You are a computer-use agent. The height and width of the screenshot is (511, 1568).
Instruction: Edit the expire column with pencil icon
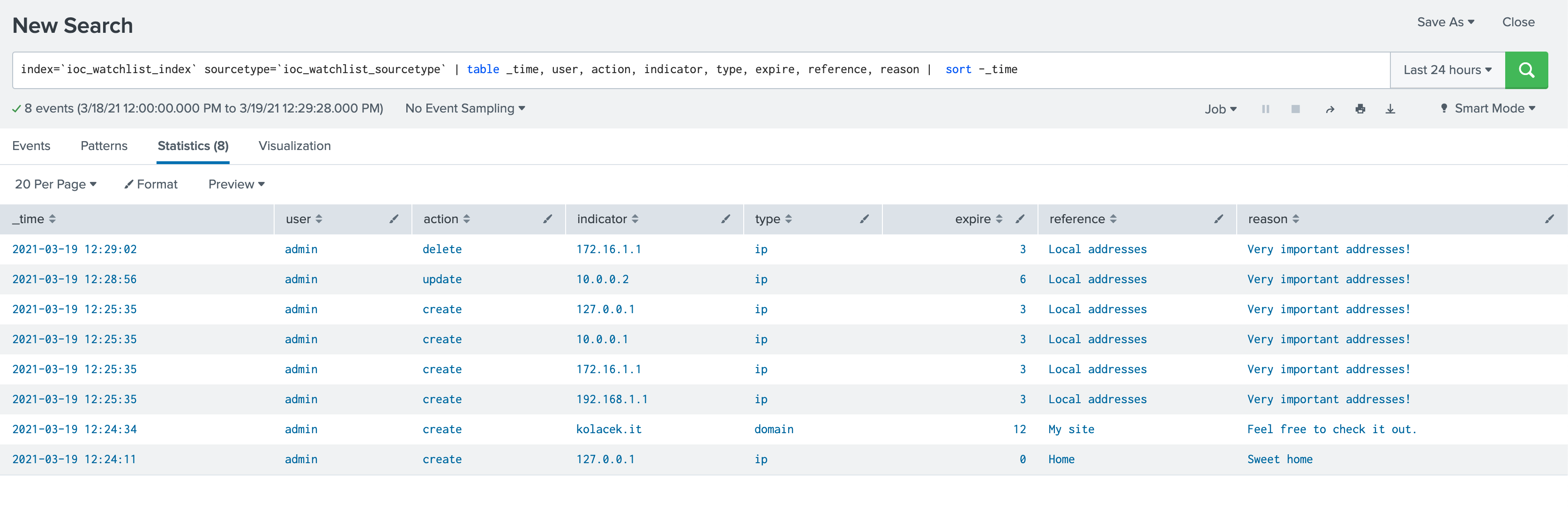click(x=1020, y=218)
